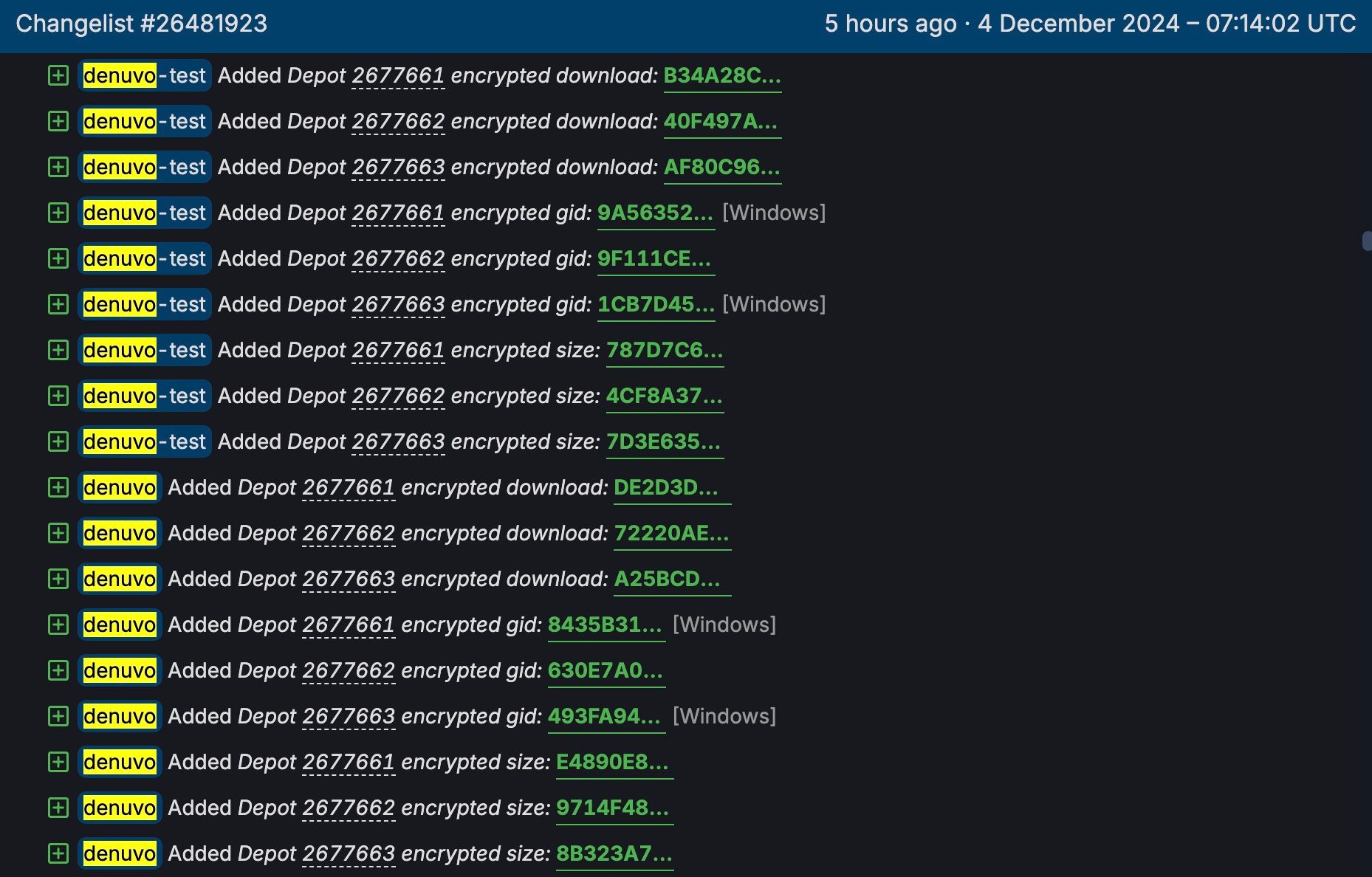Click hash link 1CB7D45
1372x877 pixels.
655,304
